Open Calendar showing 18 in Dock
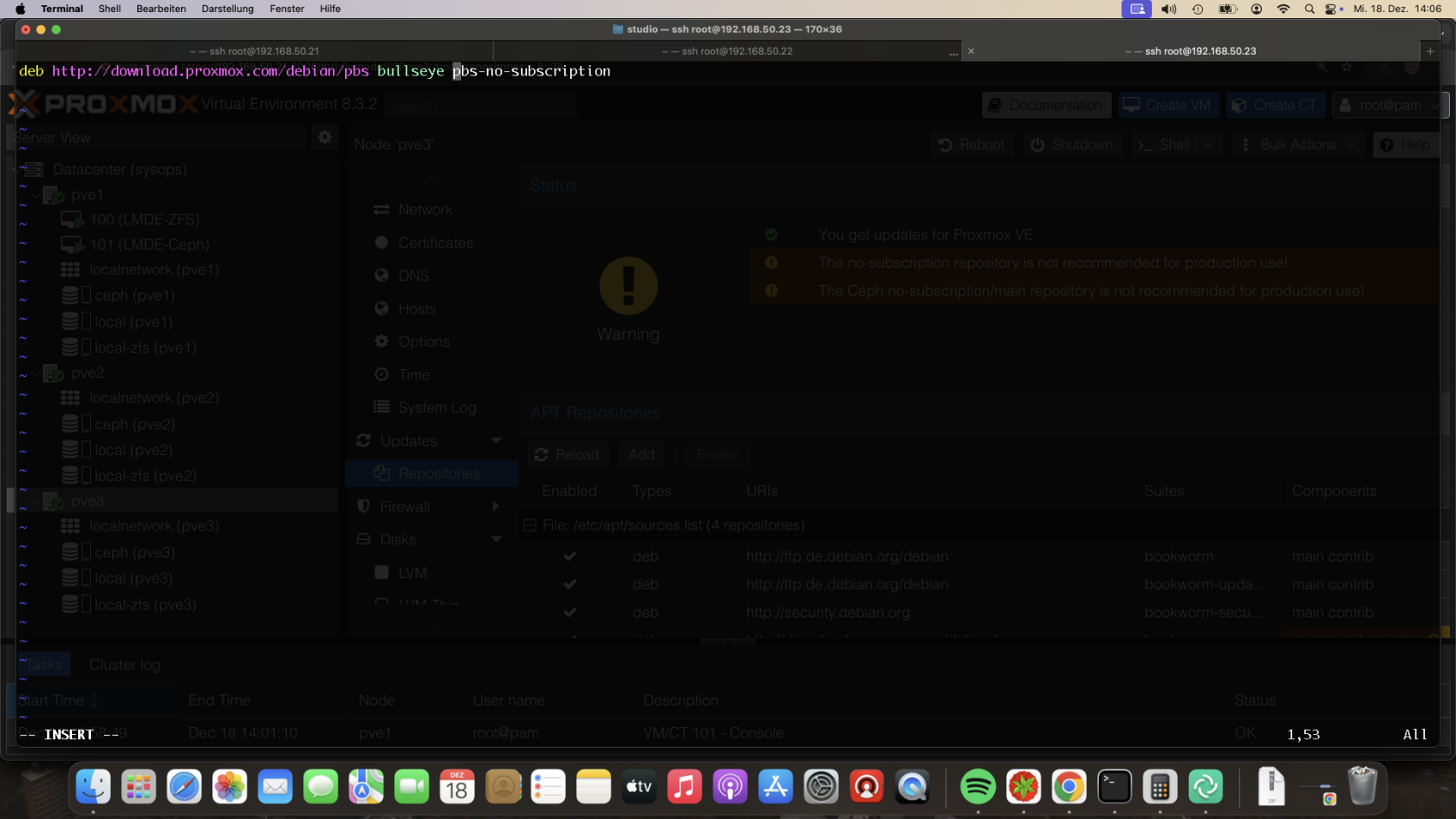This screenshot has width=1456, height=819. [x=457, y=787]
